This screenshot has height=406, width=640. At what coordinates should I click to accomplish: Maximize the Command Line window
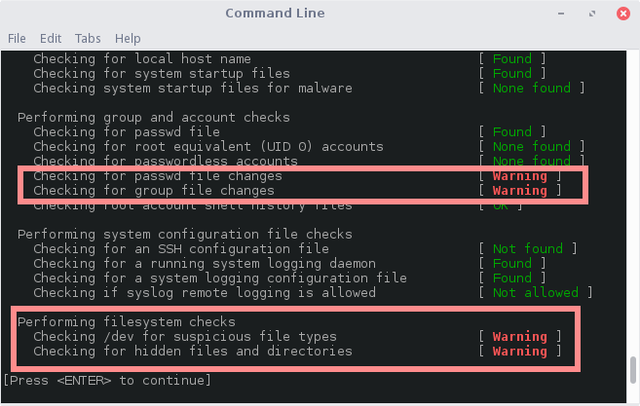click(594, 13)
